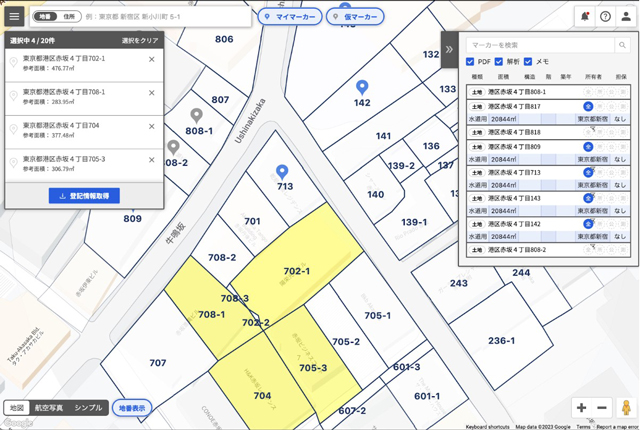
Task: Switch to the シンプル map tab
Action: pyautogui.click(x=88, y=408)
